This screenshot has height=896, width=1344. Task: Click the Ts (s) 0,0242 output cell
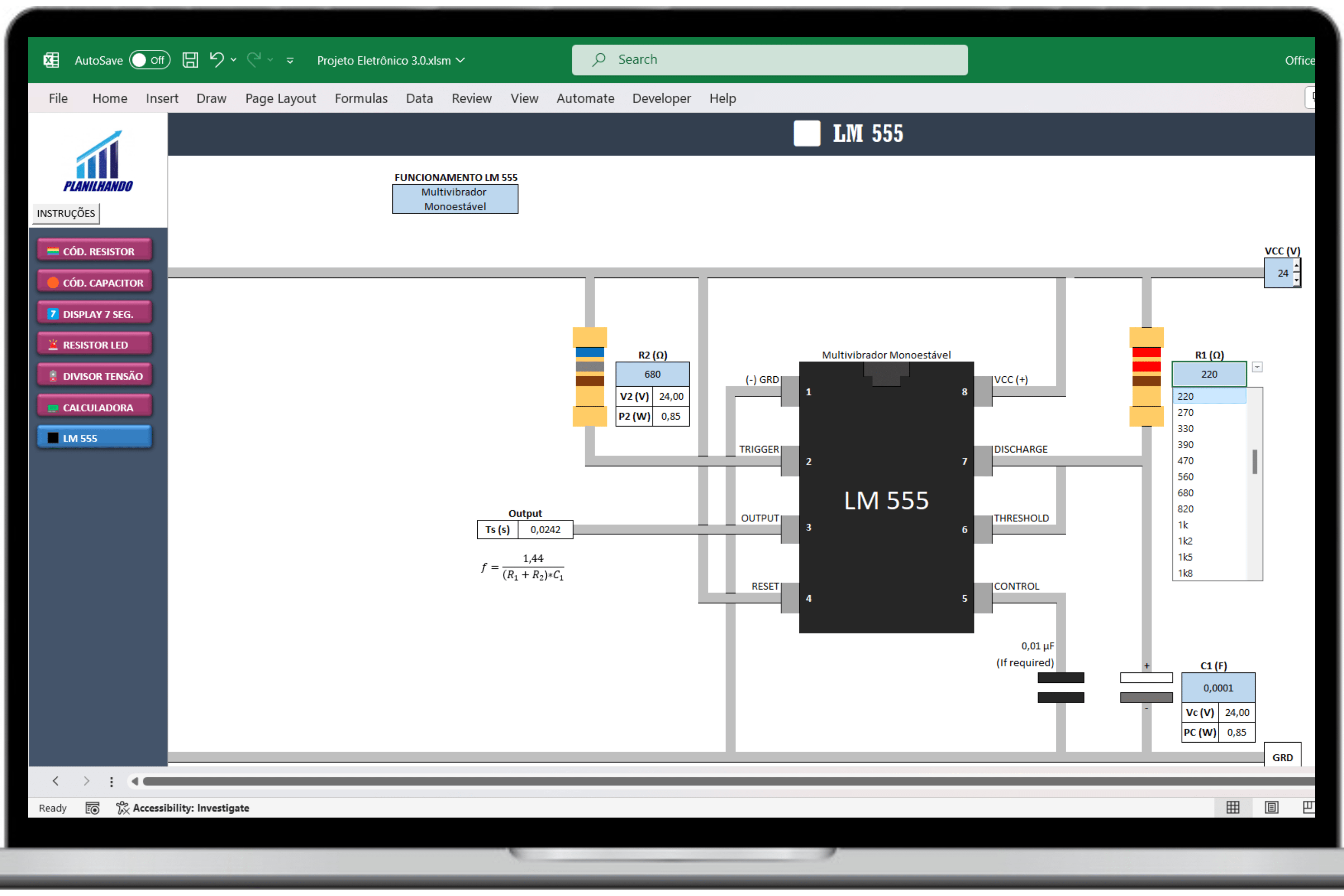(545, 530)
